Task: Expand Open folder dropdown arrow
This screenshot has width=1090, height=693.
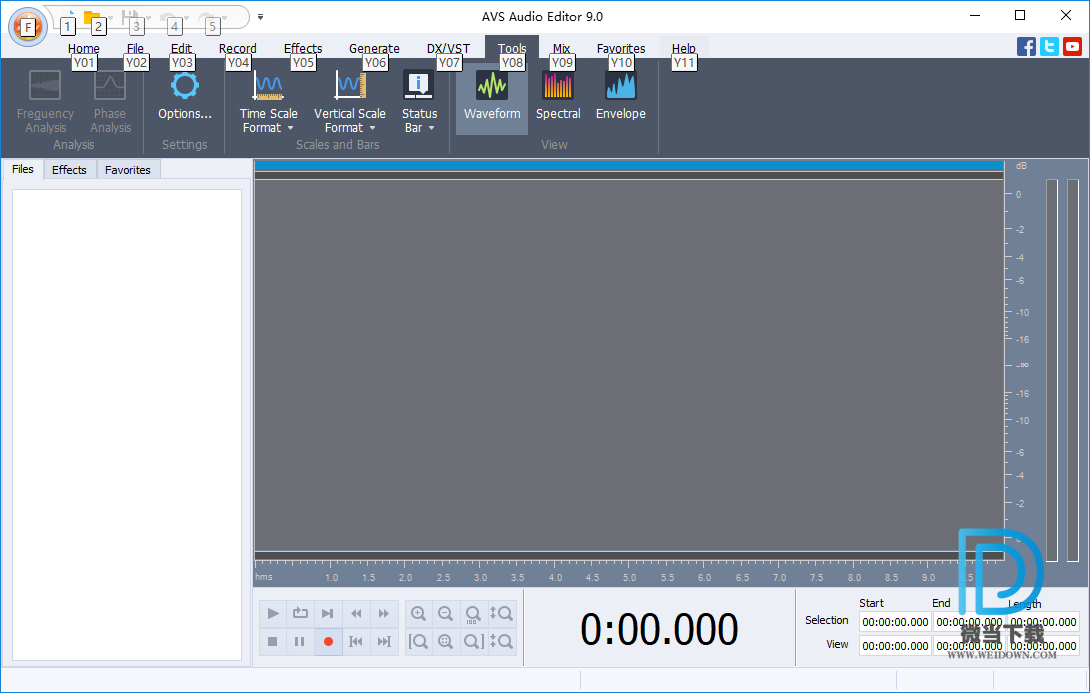Action: pyautogui.click(x=111, y=17)
